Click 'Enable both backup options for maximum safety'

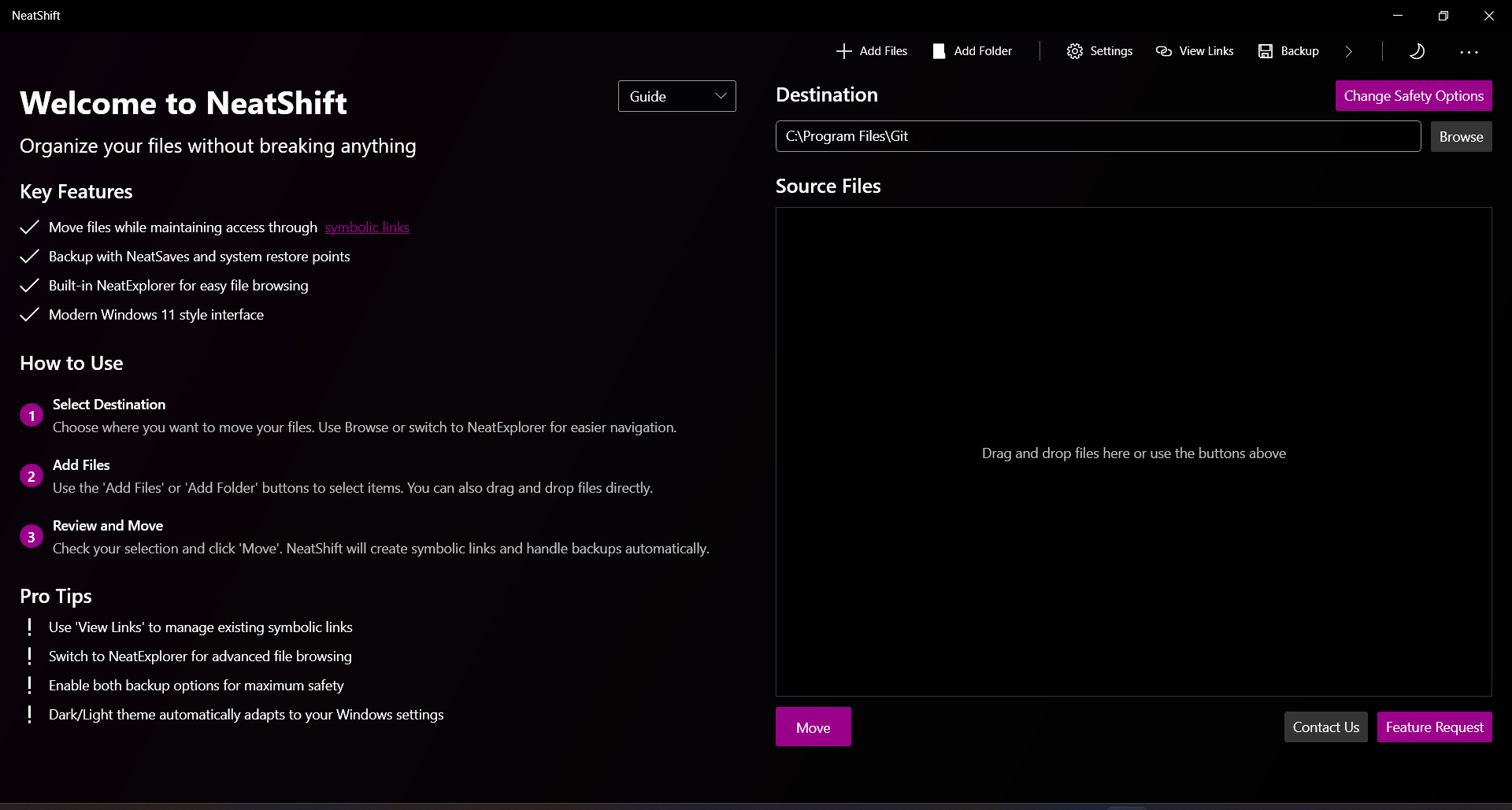196,686
